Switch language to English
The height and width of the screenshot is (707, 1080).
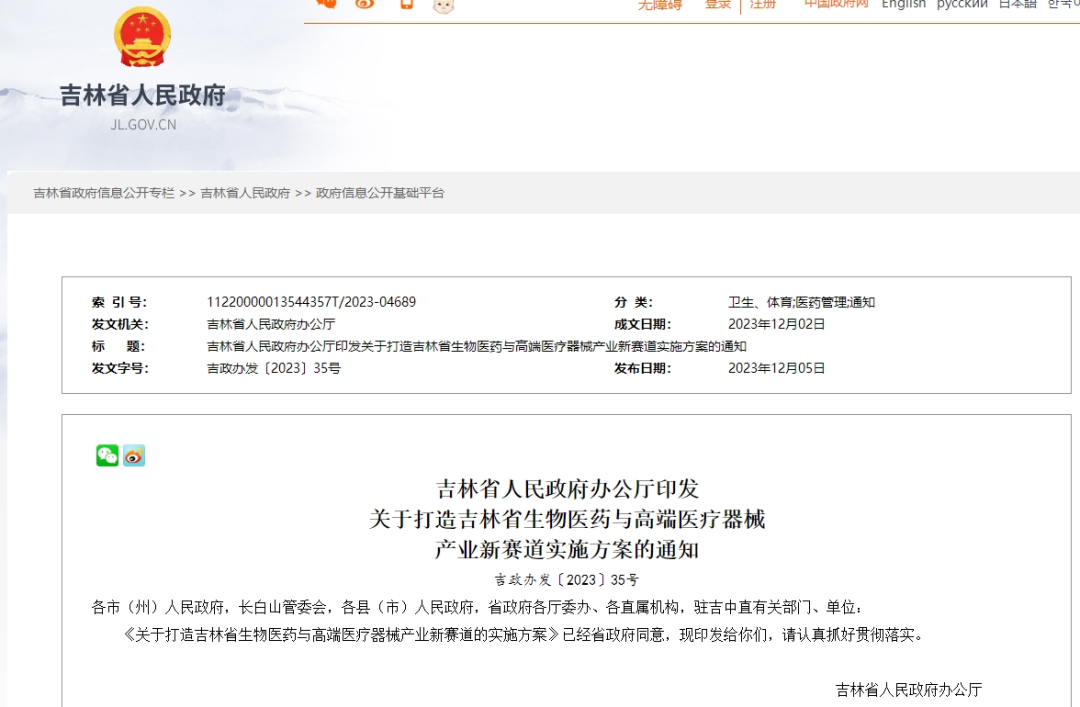pyautogui.click(x=903, y=5)
